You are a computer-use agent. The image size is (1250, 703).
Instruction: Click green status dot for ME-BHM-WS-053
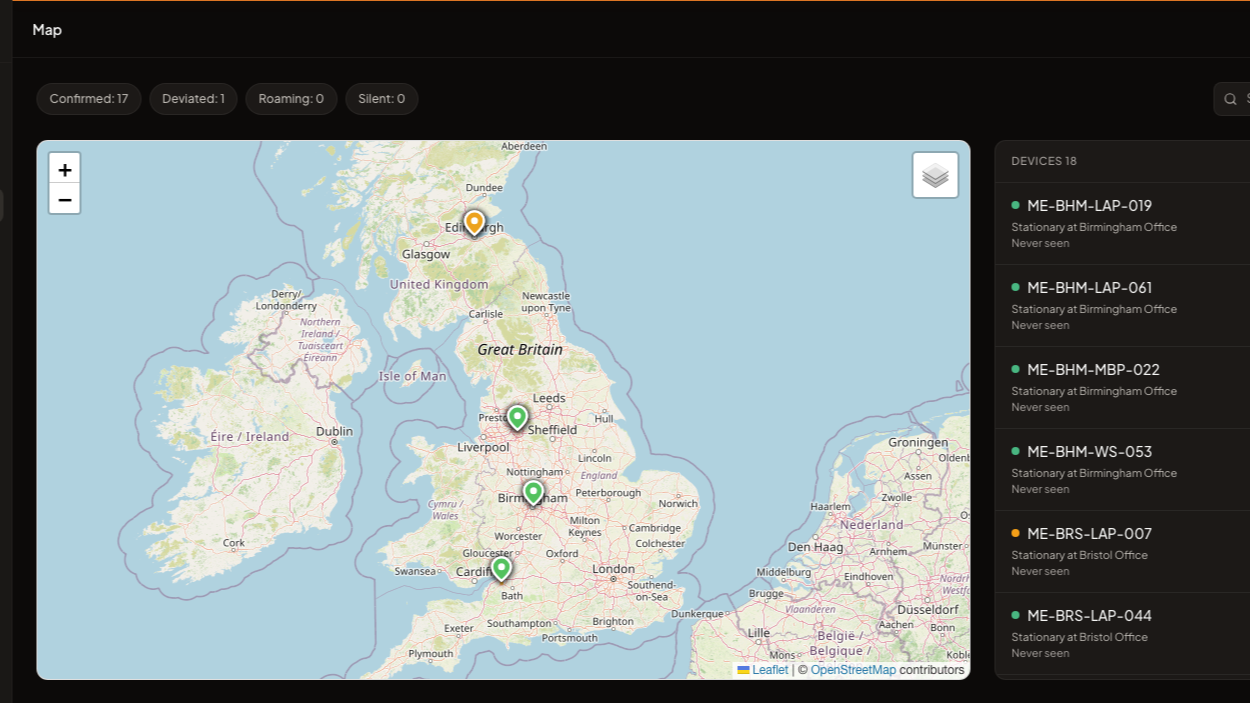click(x=1016, y=451)
